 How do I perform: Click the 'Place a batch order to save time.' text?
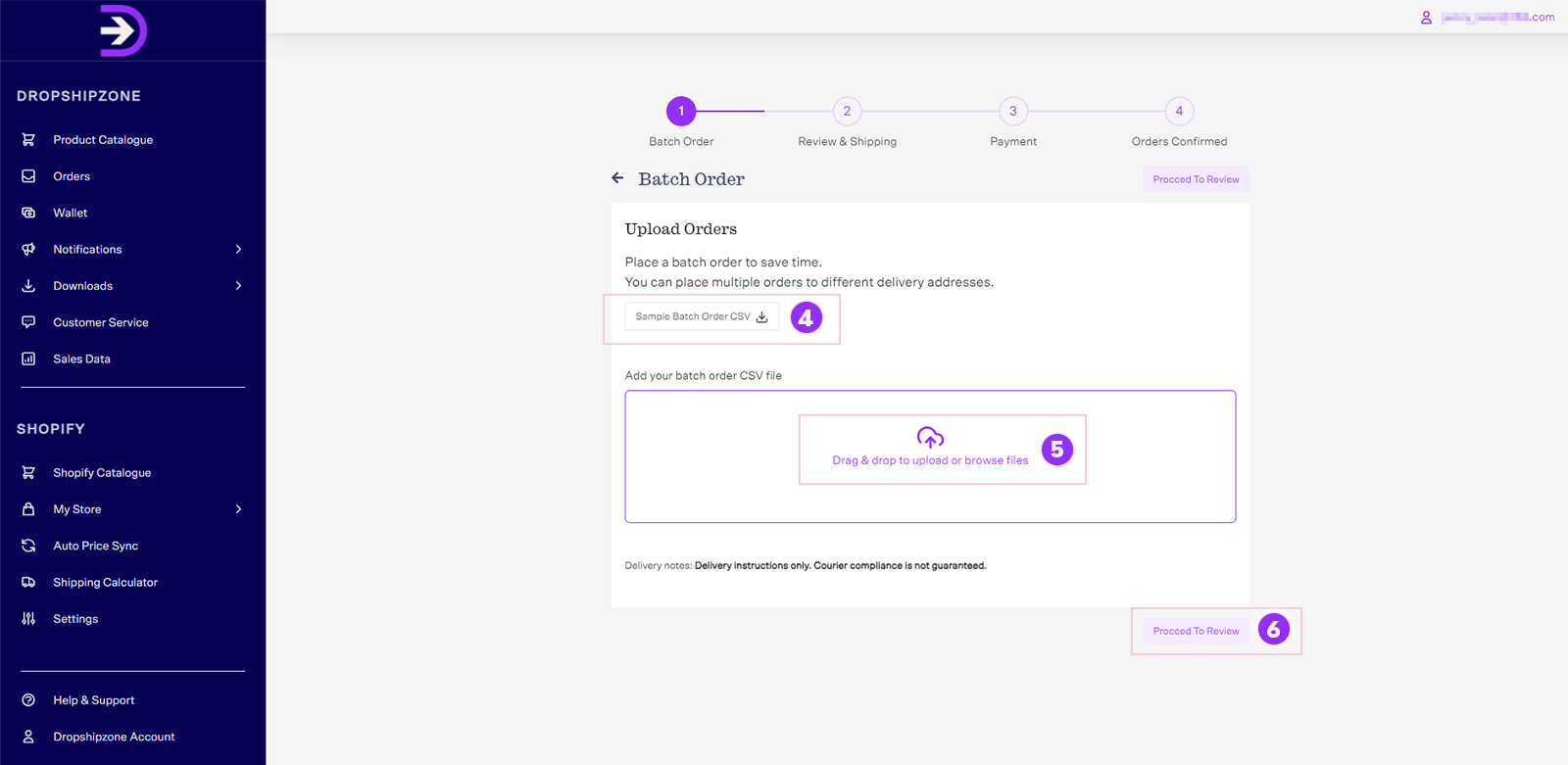click(x=723, y=263)
